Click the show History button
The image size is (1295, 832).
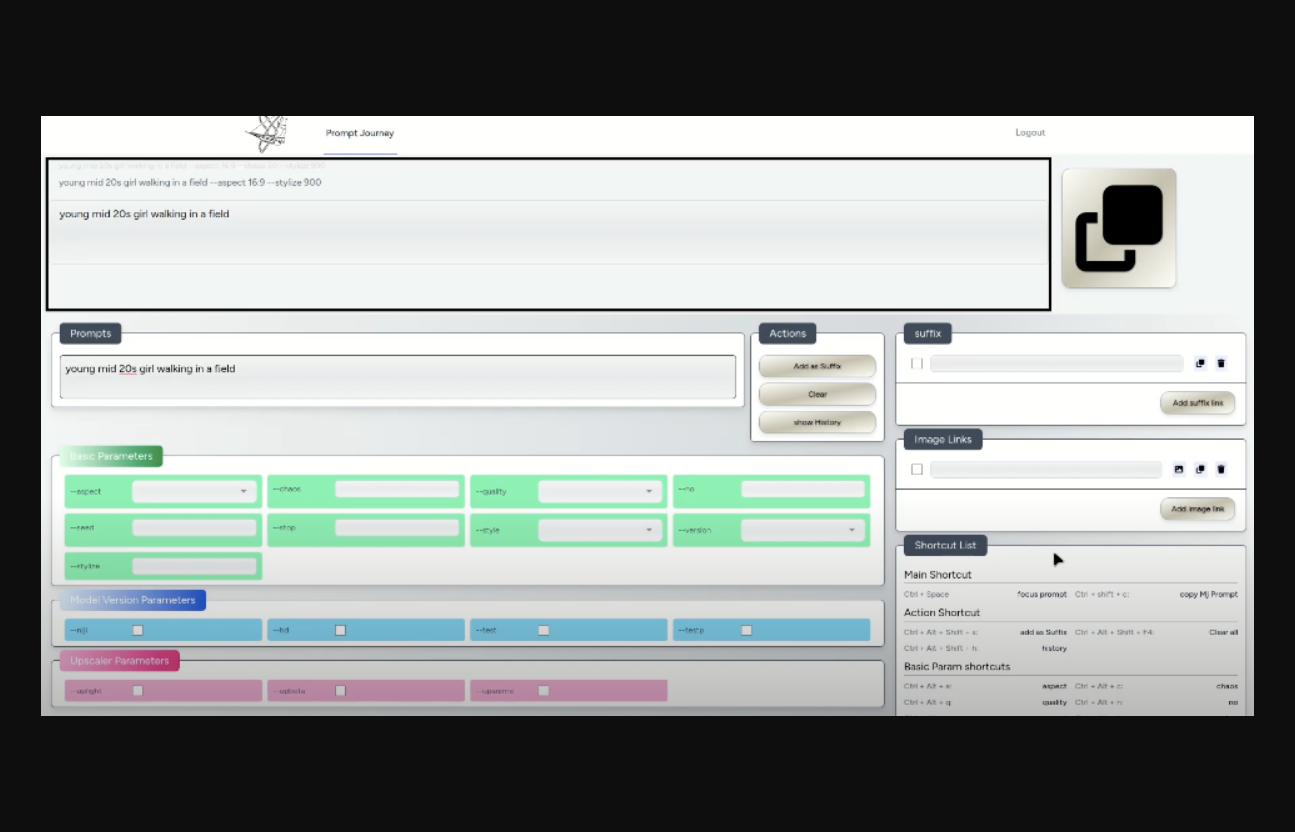(817, 422)
